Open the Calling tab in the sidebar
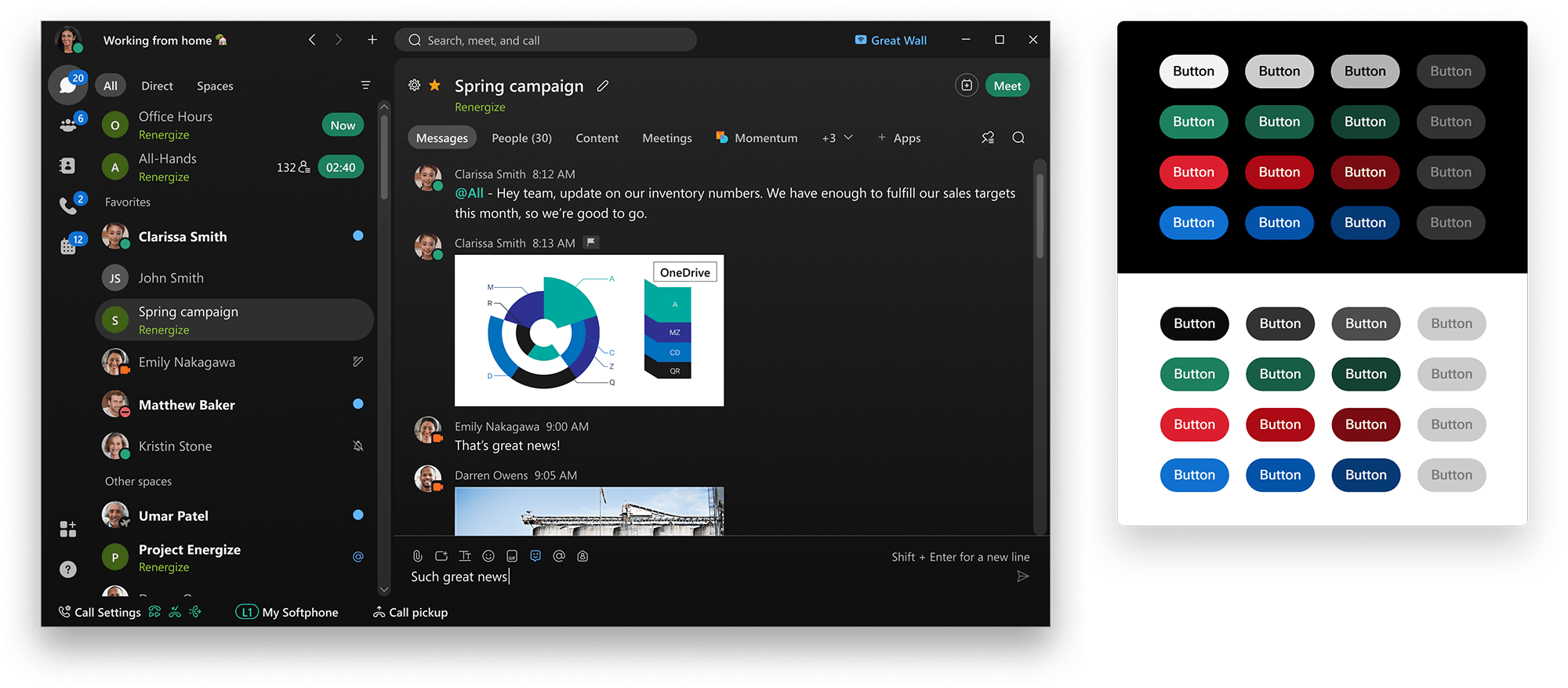The width and height of the screenshot is (1568, 688). click(69, 206)
